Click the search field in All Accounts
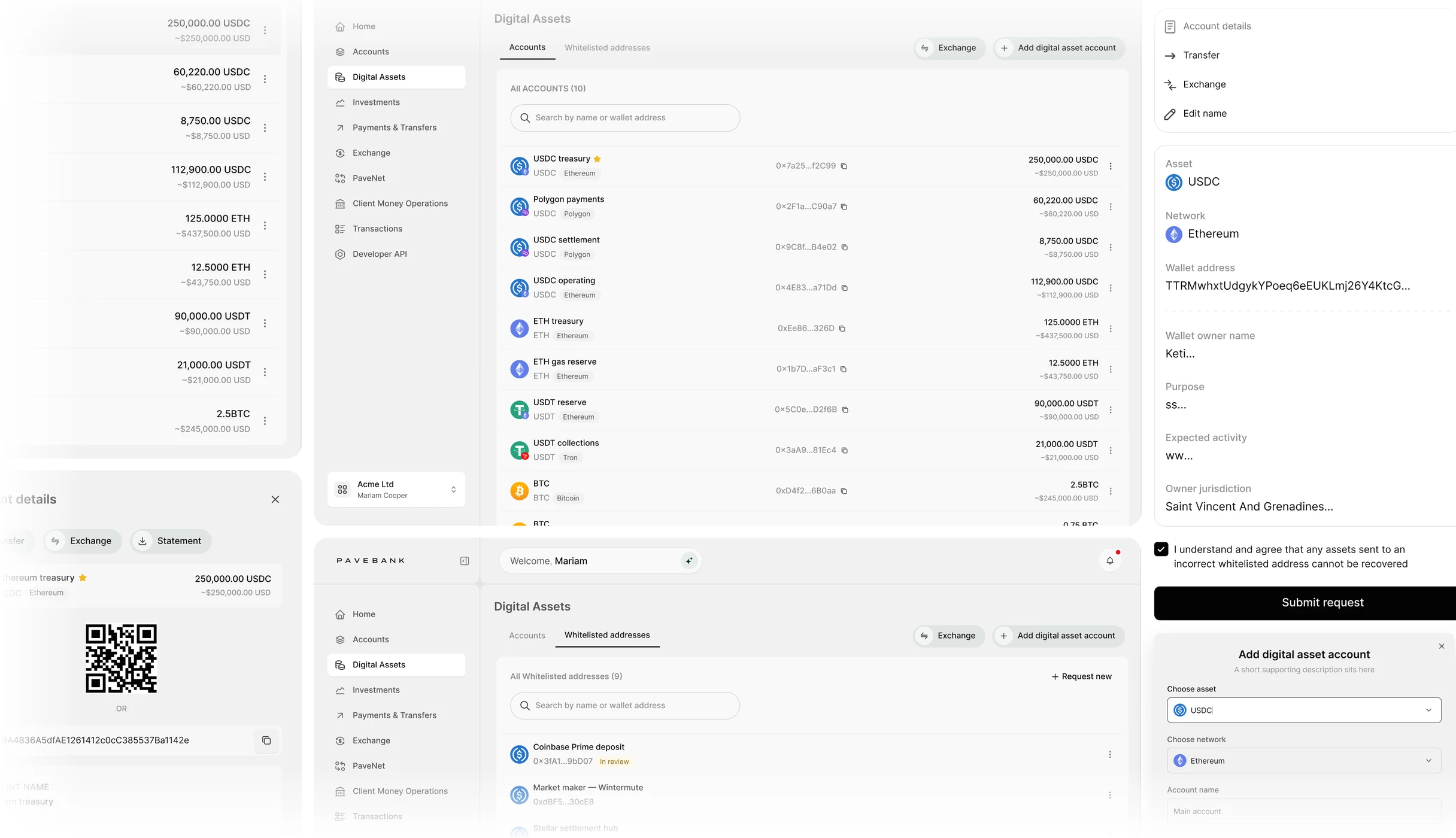This screenshot has height=838, width=1456. point(625,118)
